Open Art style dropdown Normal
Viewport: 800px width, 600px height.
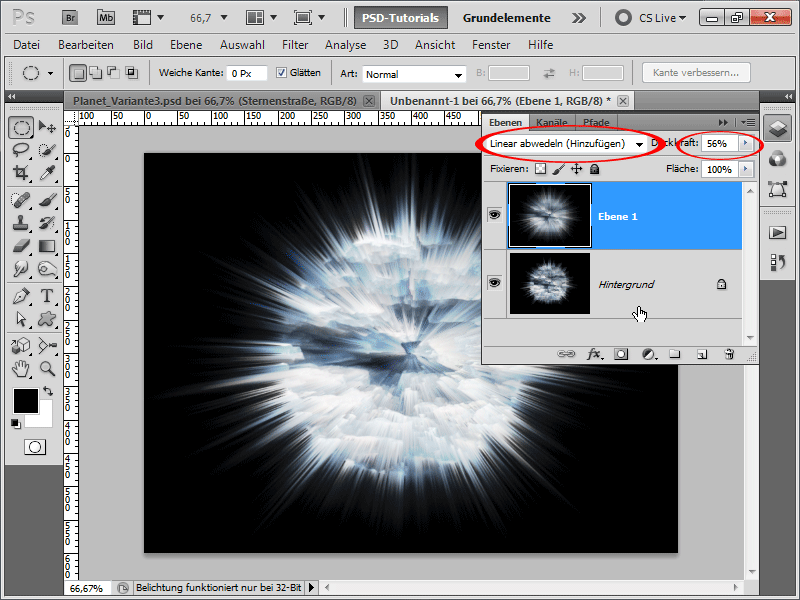(x=414, y=74)
